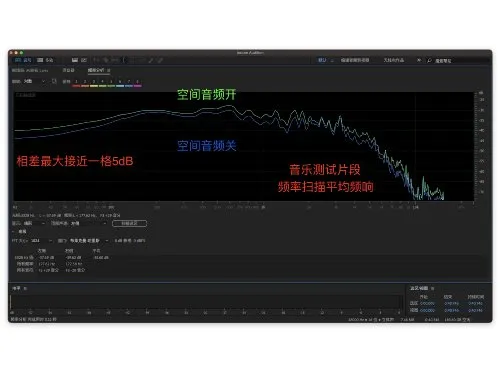Show the spectral frequency display icon
The height and width of the screenshot is (375, 500).
(75, 60)
